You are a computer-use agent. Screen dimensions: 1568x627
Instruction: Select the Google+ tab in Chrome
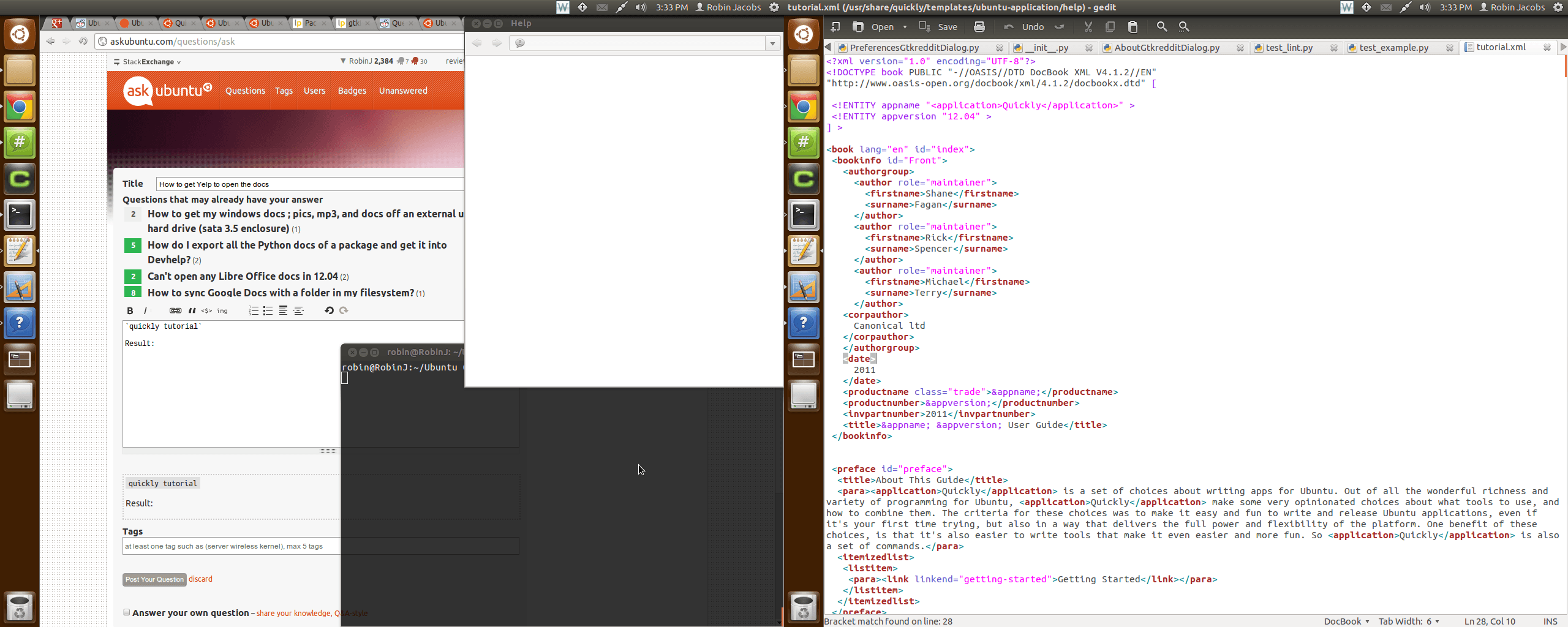(57, 23)
